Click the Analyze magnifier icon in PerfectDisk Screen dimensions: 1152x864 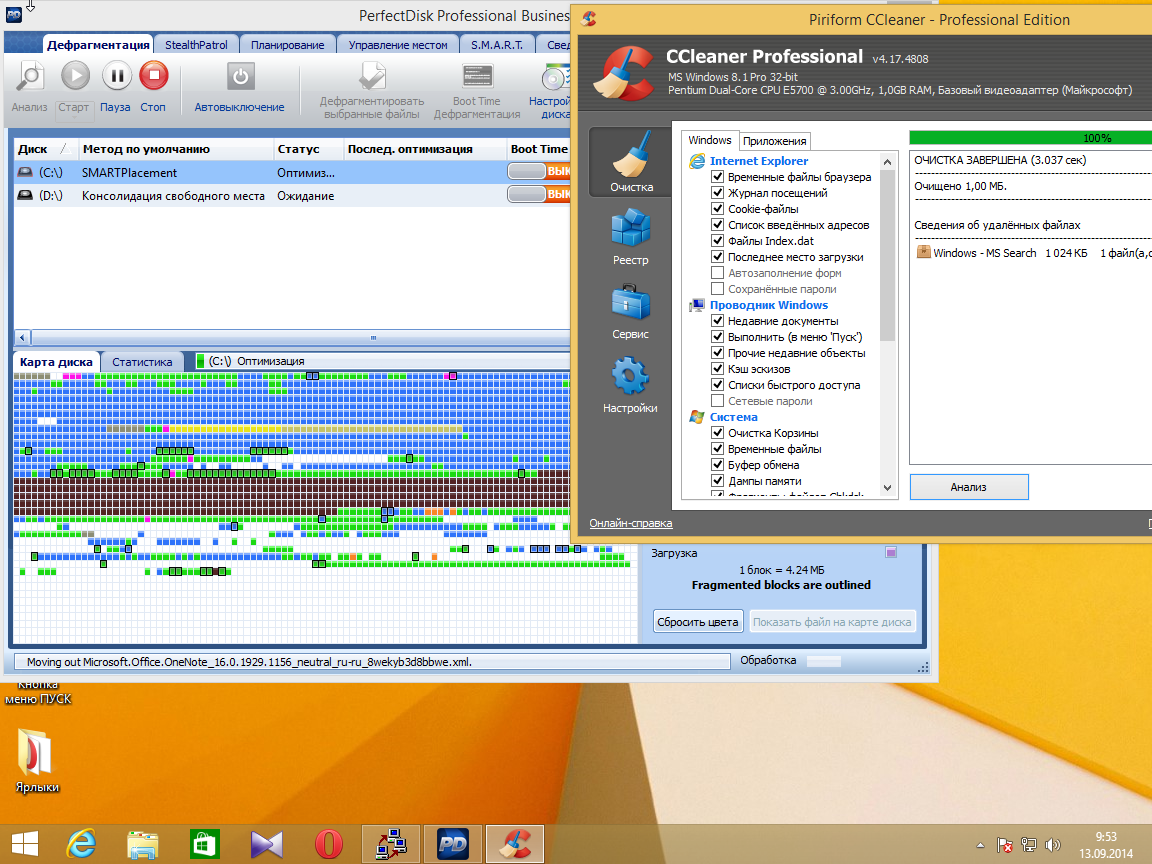(x=30, y=76)
